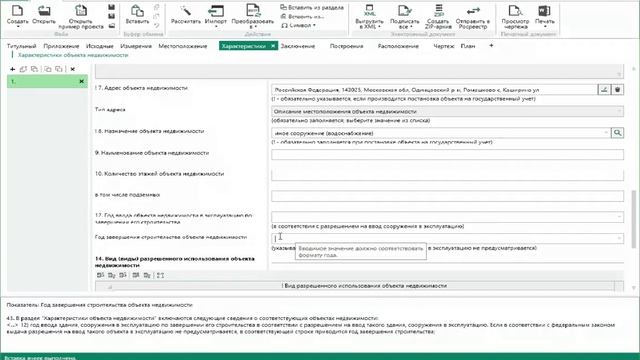Click the Вставить из... toolbar item

coord(302,16)
